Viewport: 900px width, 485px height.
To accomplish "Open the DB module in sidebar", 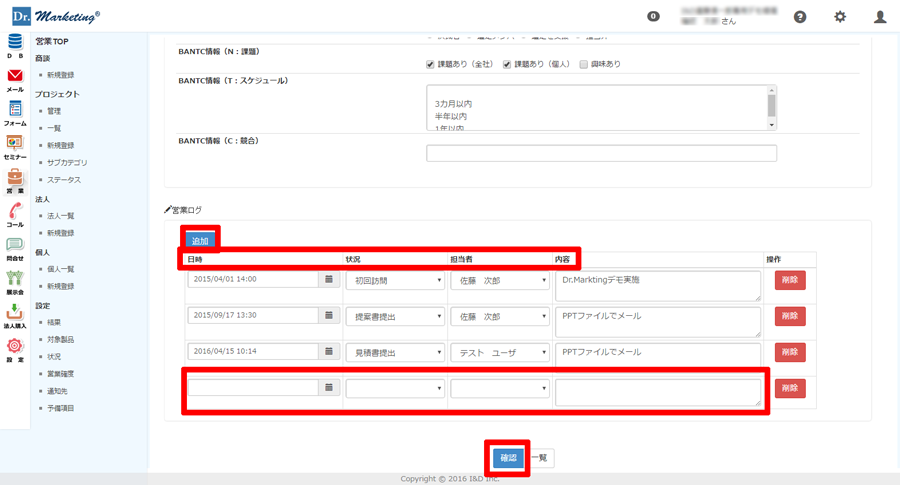I will pos(15,44).
